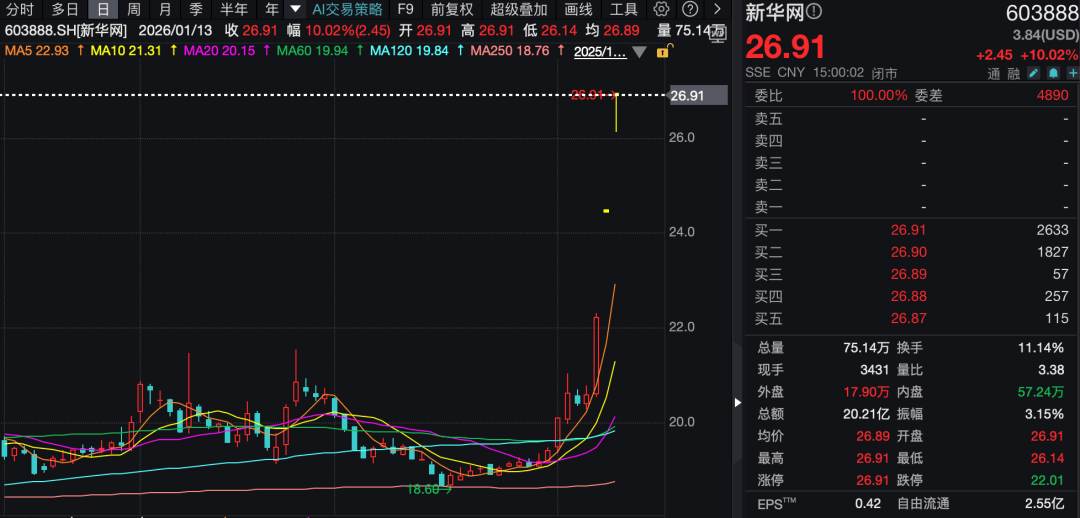The height and width of the screenshot is (518, 1080).
Task: Toggle 前复权 price adjustment
Action: point(452,10)
